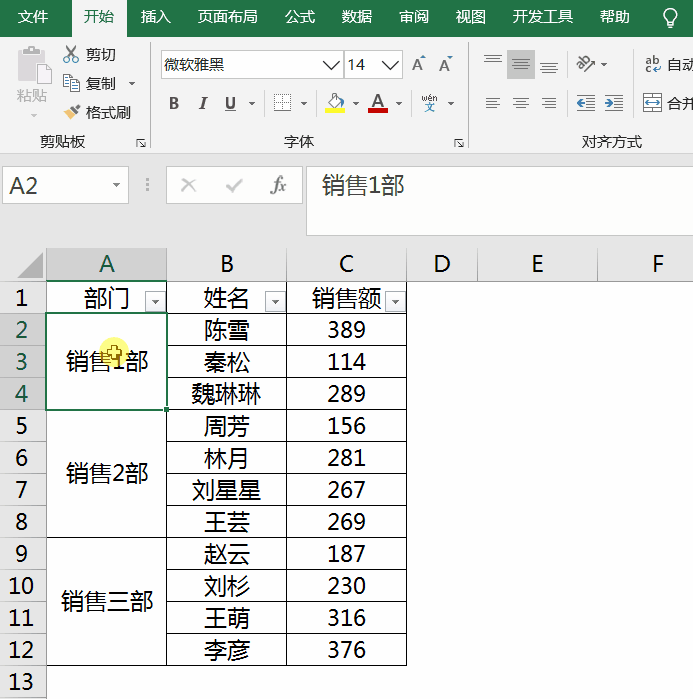693x699 pixels.
Task: Click the Name Box showing A2
Action: pos(66,185)
